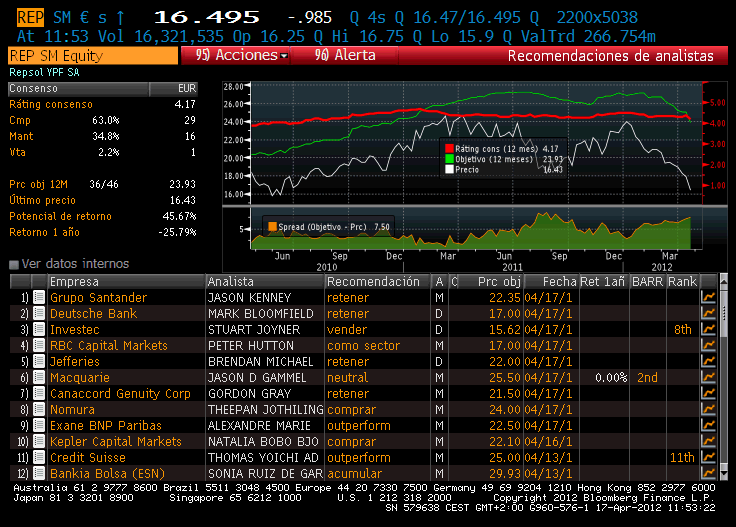Click the red Ráting cons legend swatch
Screen dimensions: 736x527
click(x=448, y=148)
